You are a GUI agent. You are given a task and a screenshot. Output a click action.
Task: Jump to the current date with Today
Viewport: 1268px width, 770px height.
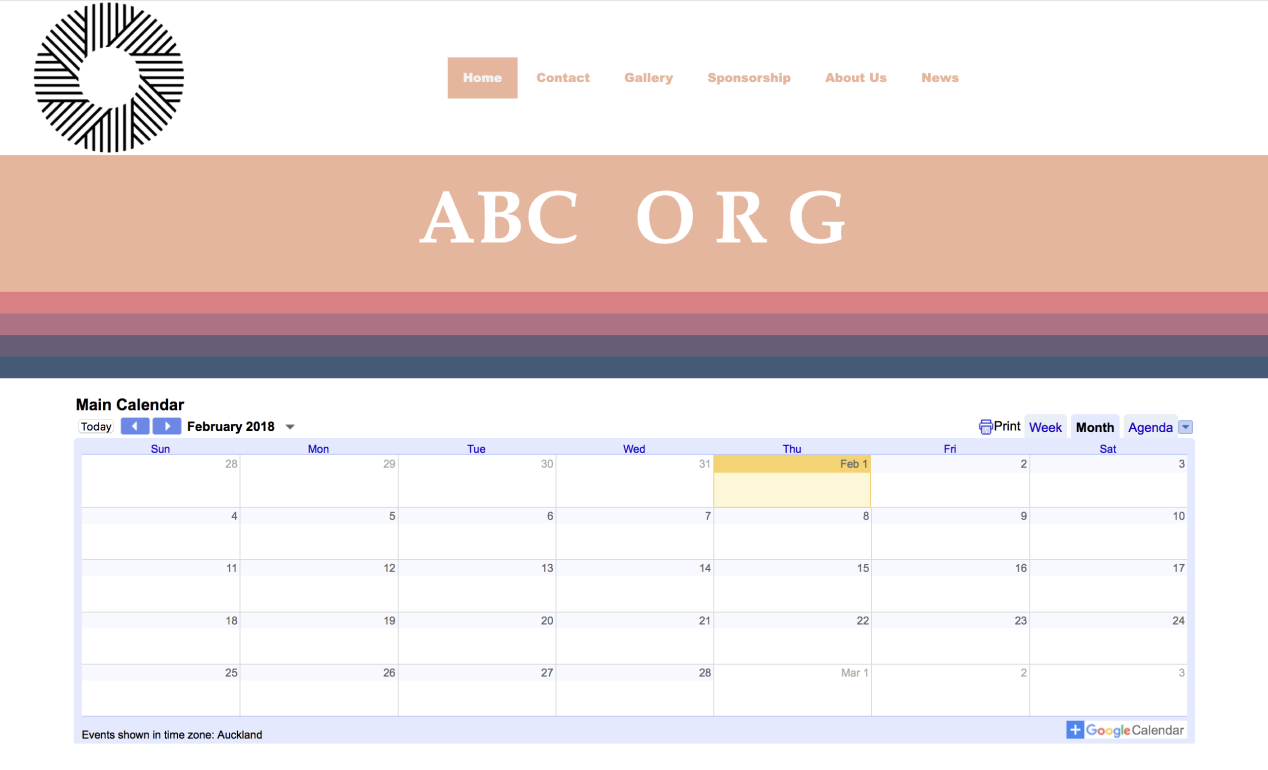97,427
